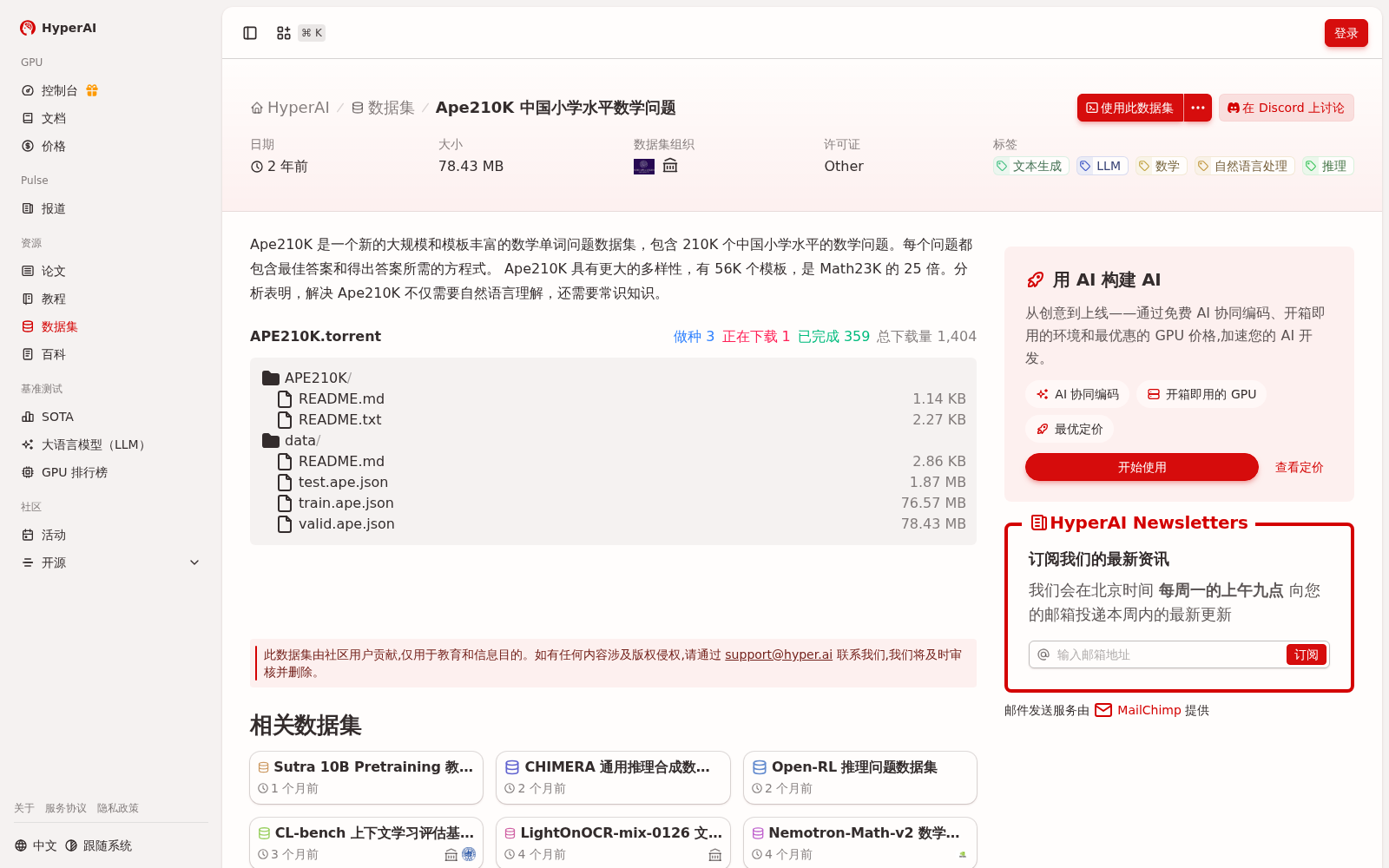Click the HyperAI logo in sidebar
The height and width of the screenshot is (868, 1389).
tap(58, 28)
